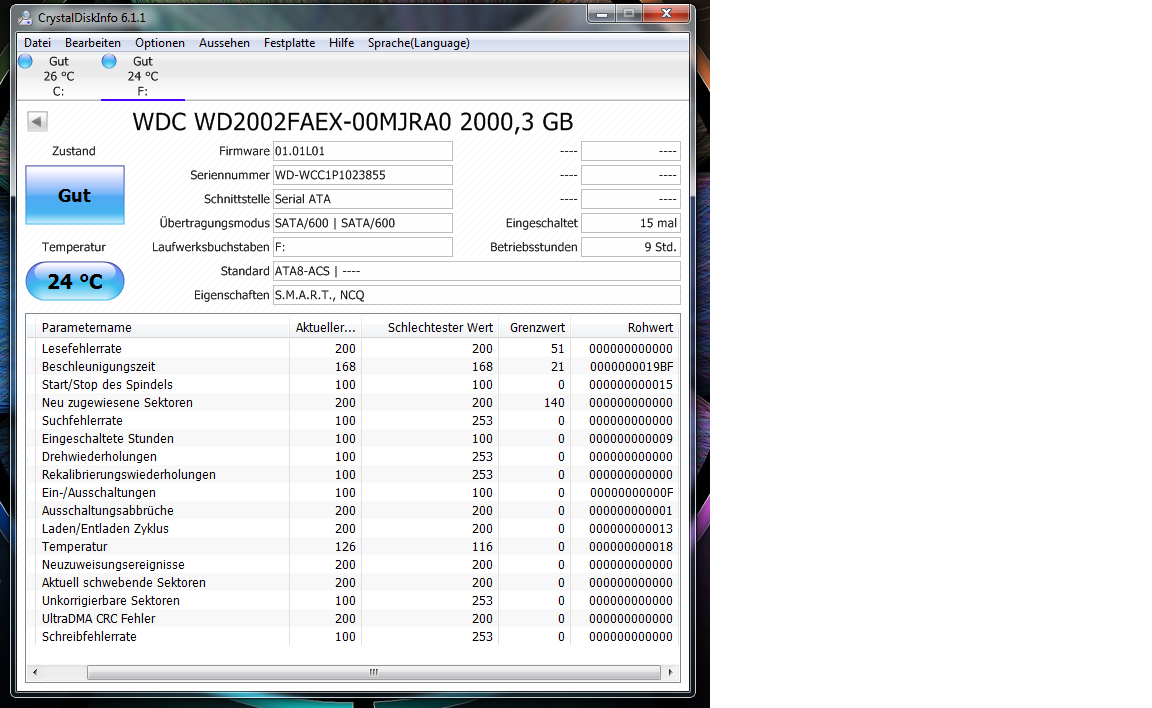Open the Hilfe menu

(341, 43)
